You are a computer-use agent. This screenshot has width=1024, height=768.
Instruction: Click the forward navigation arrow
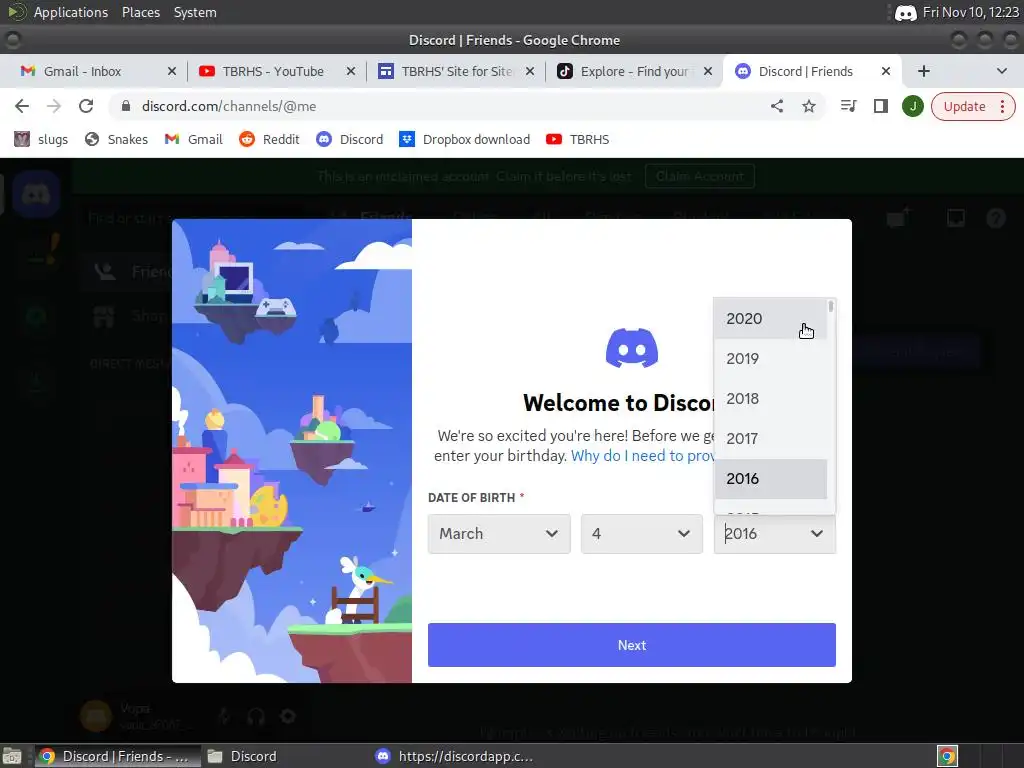[x=54, y=106]
